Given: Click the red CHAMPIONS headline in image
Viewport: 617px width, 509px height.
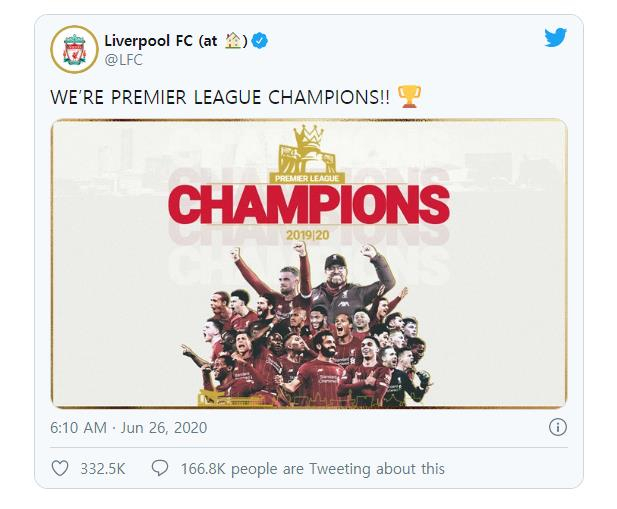Looking at the screenshot, I should tap(309, 205).
